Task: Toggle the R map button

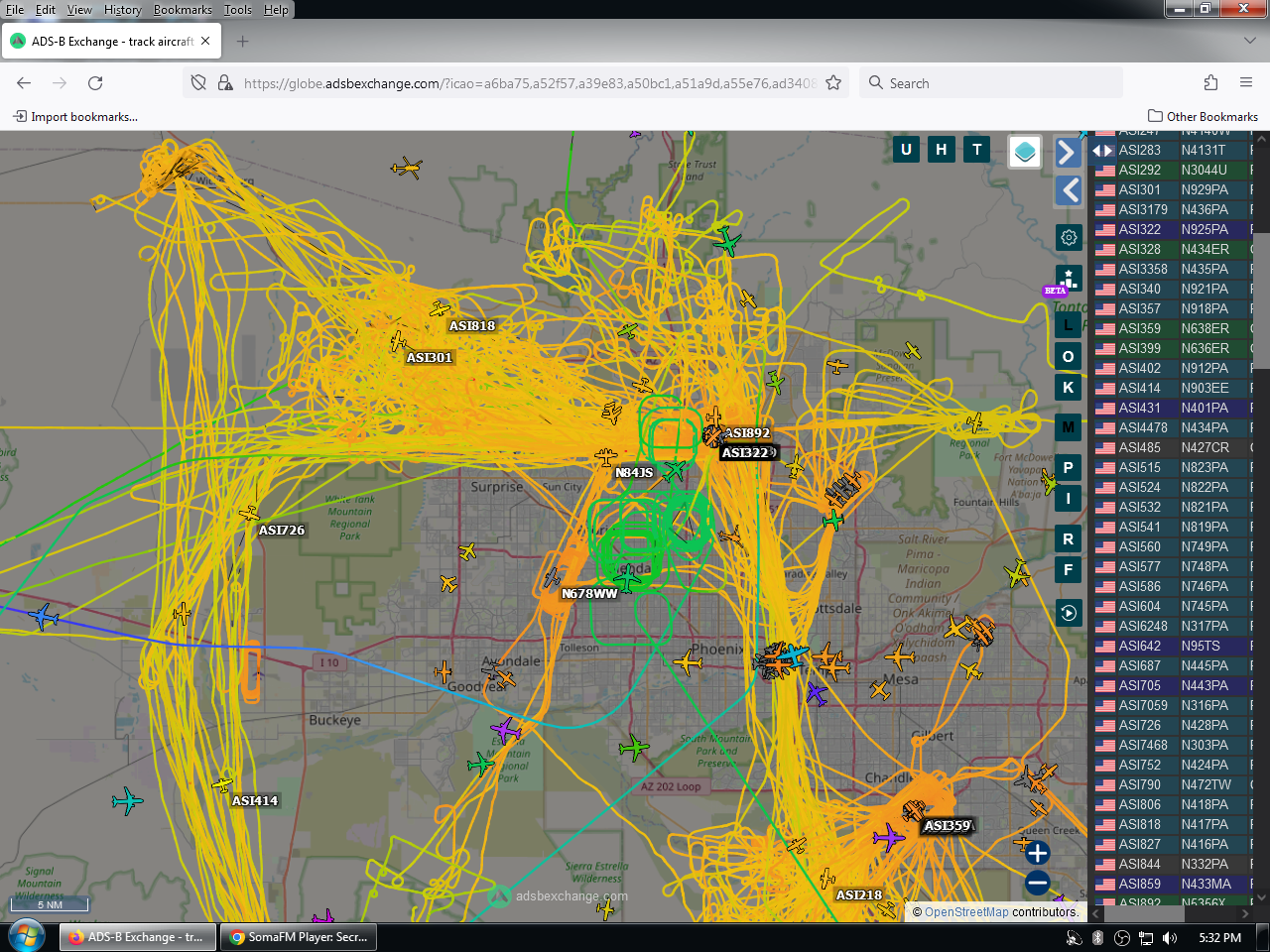Action: [1069, 538]
